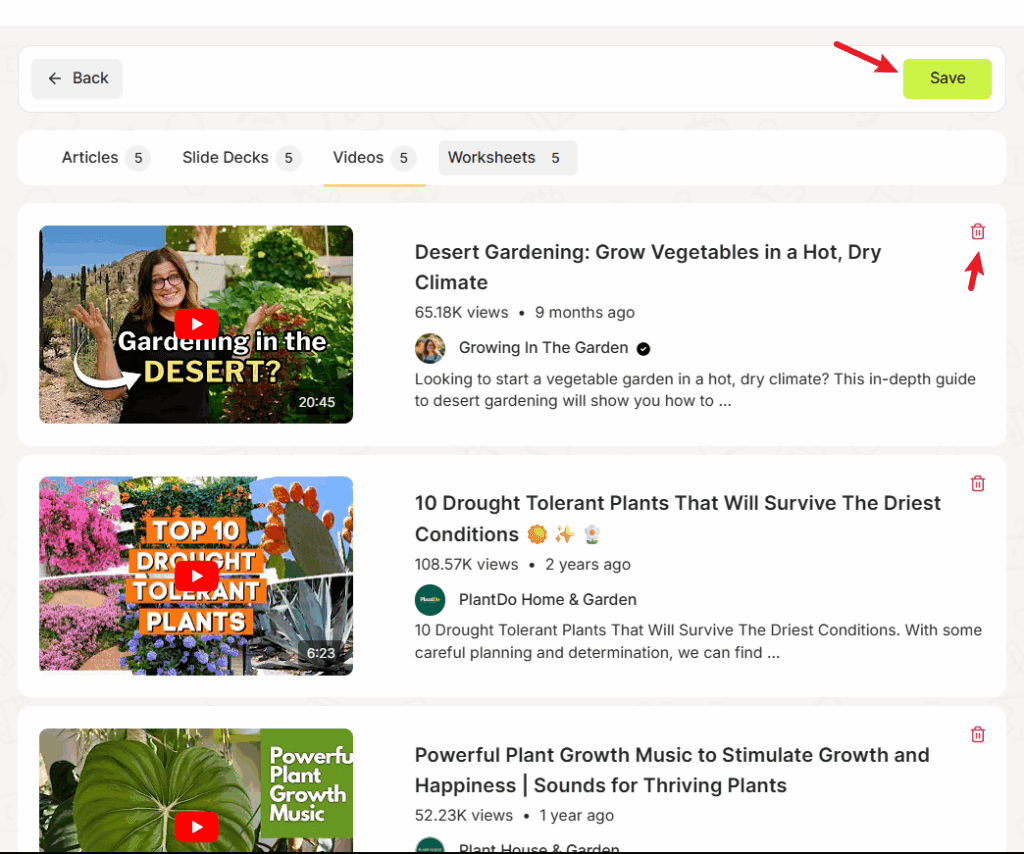
Task: Click the Growing In The Garden channel avatar
Action: point(430,348)
